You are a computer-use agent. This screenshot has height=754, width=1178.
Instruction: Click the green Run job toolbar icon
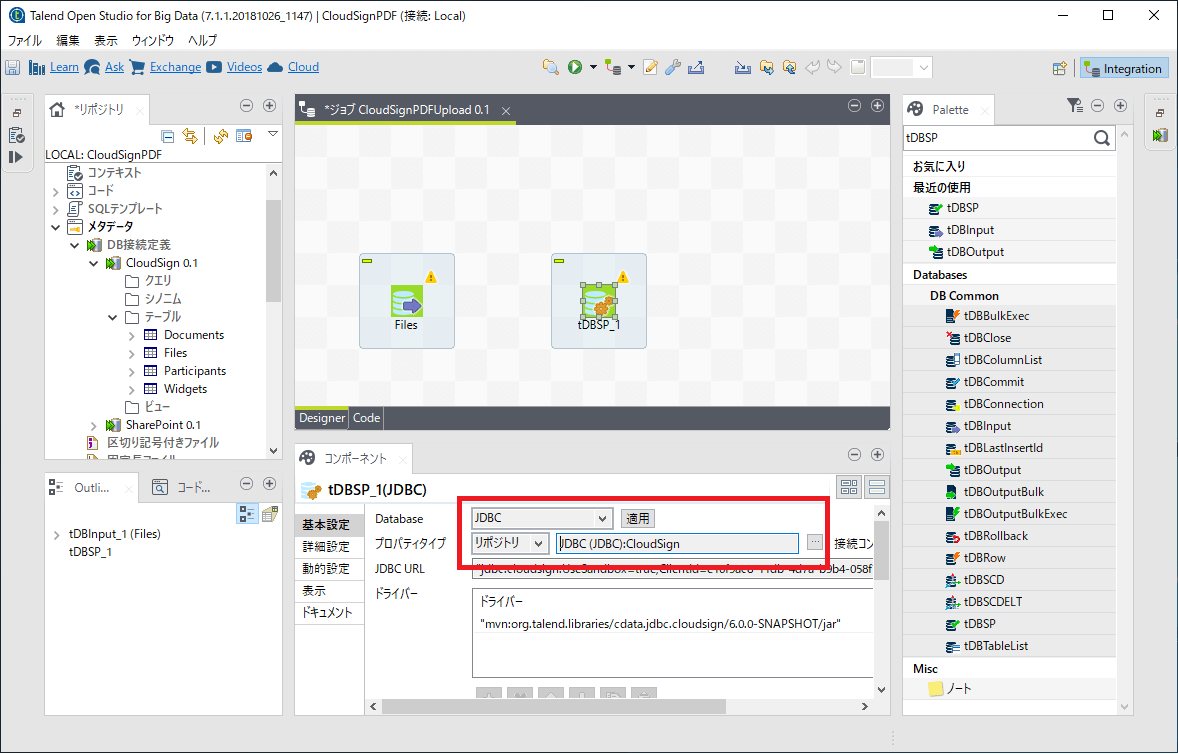click(575, 68)
